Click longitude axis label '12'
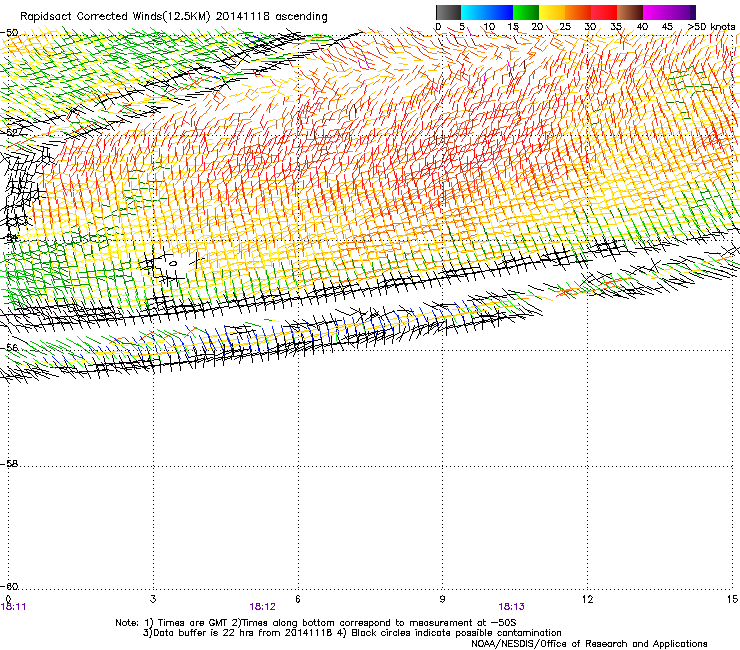This screenshot has height=650, width=740. [x=587, y=599]
